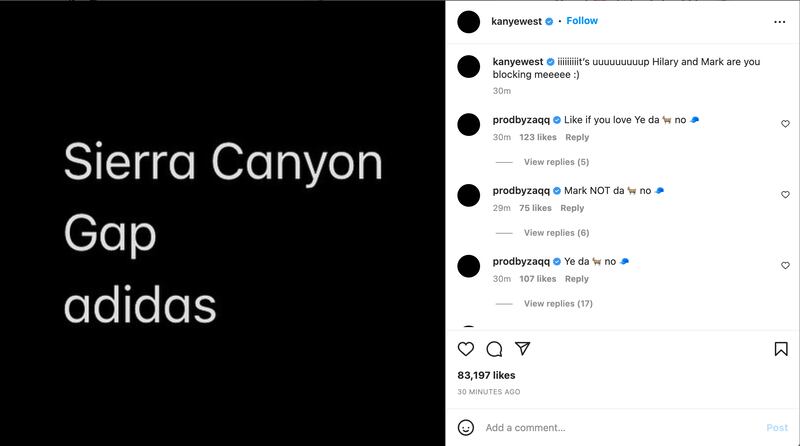Follow the kanyewest account

(582, 21)
